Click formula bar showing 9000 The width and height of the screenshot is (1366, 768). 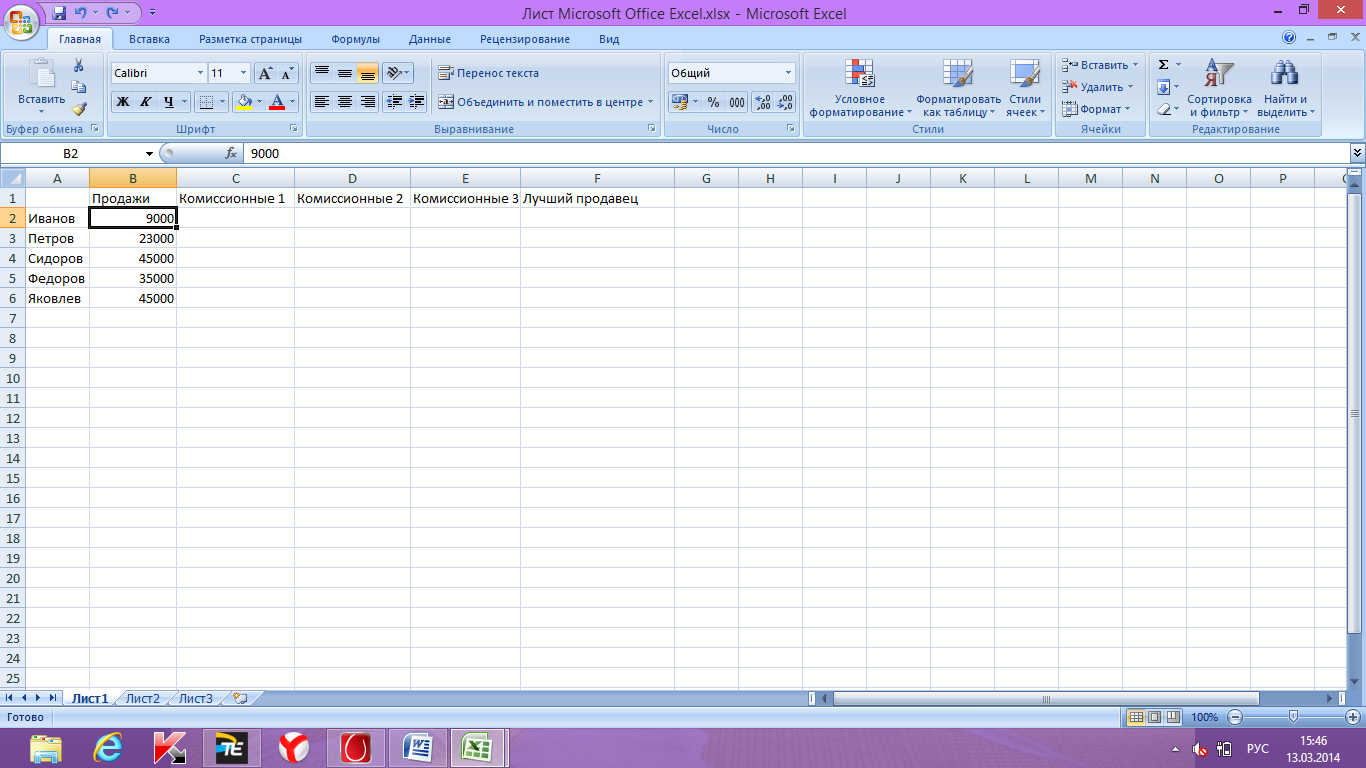point(795,153)
